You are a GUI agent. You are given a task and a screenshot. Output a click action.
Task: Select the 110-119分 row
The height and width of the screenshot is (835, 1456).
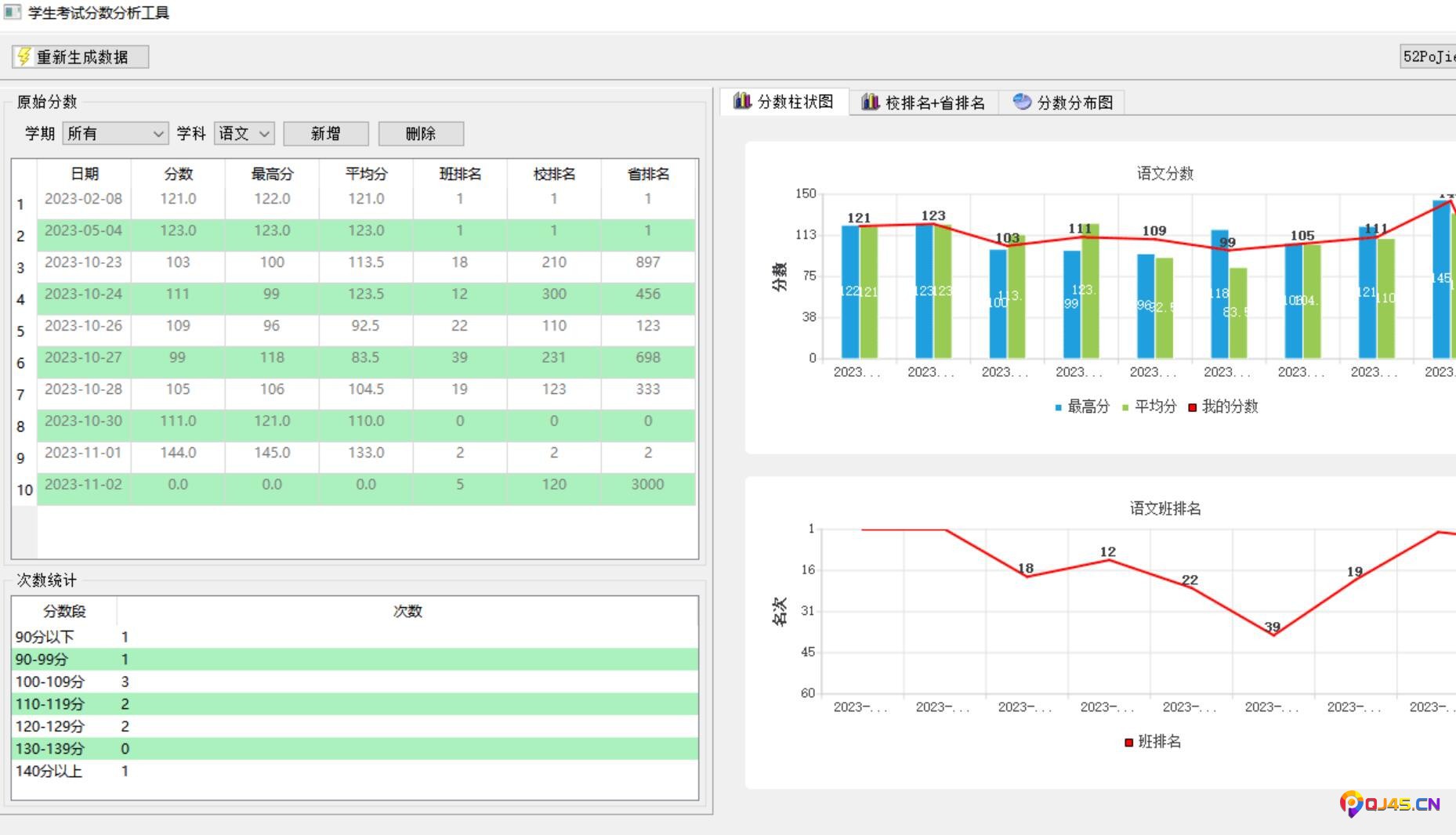point(355,704)
